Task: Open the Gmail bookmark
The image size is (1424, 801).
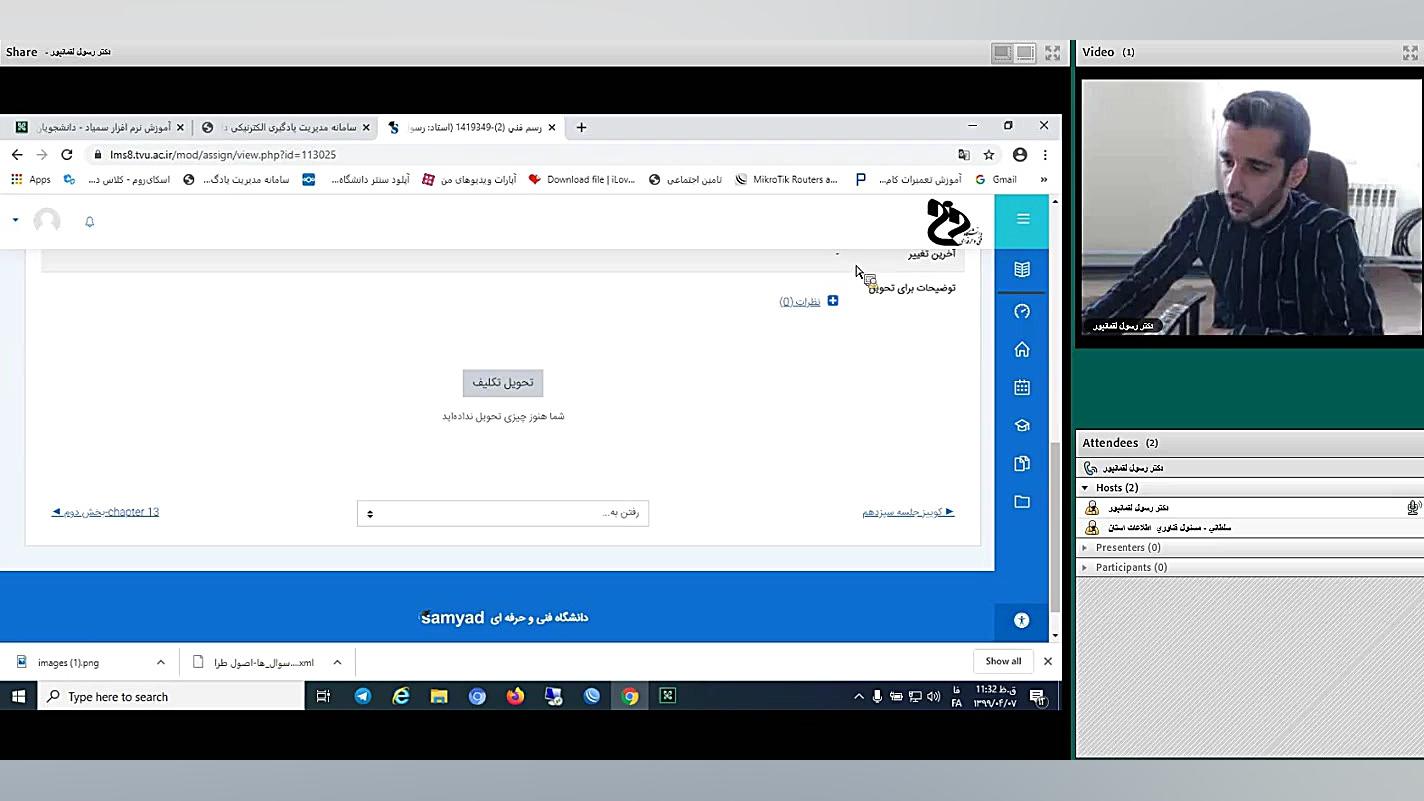Action: [x=996, y=180]
